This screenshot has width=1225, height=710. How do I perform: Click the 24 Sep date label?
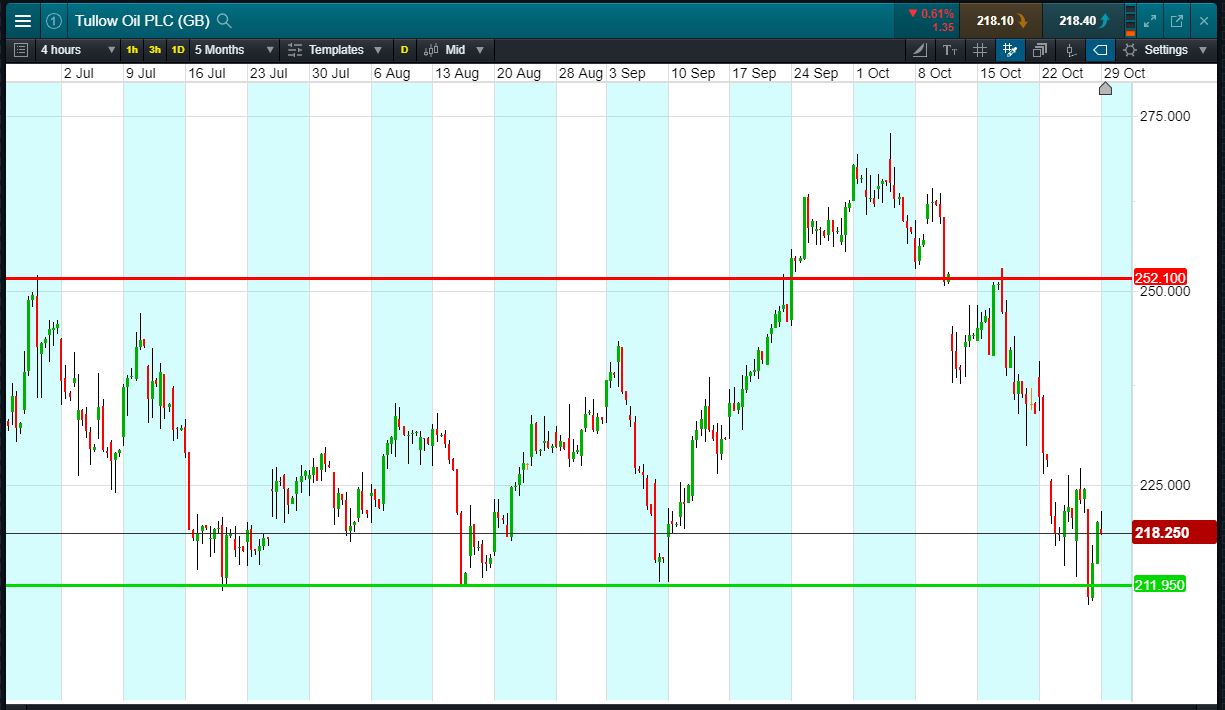click(x=816, y=73)
